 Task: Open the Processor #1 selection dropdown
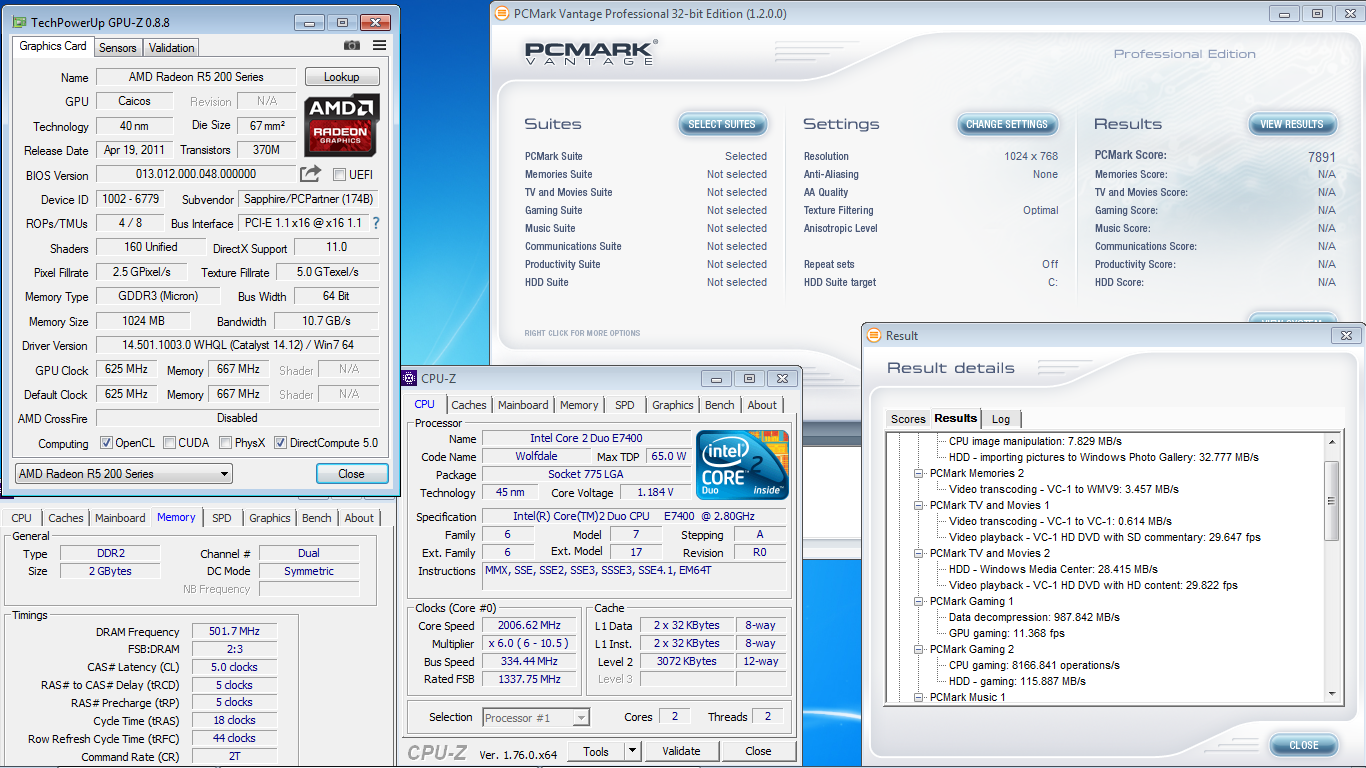pyautogui.click(x=536, y=717)
